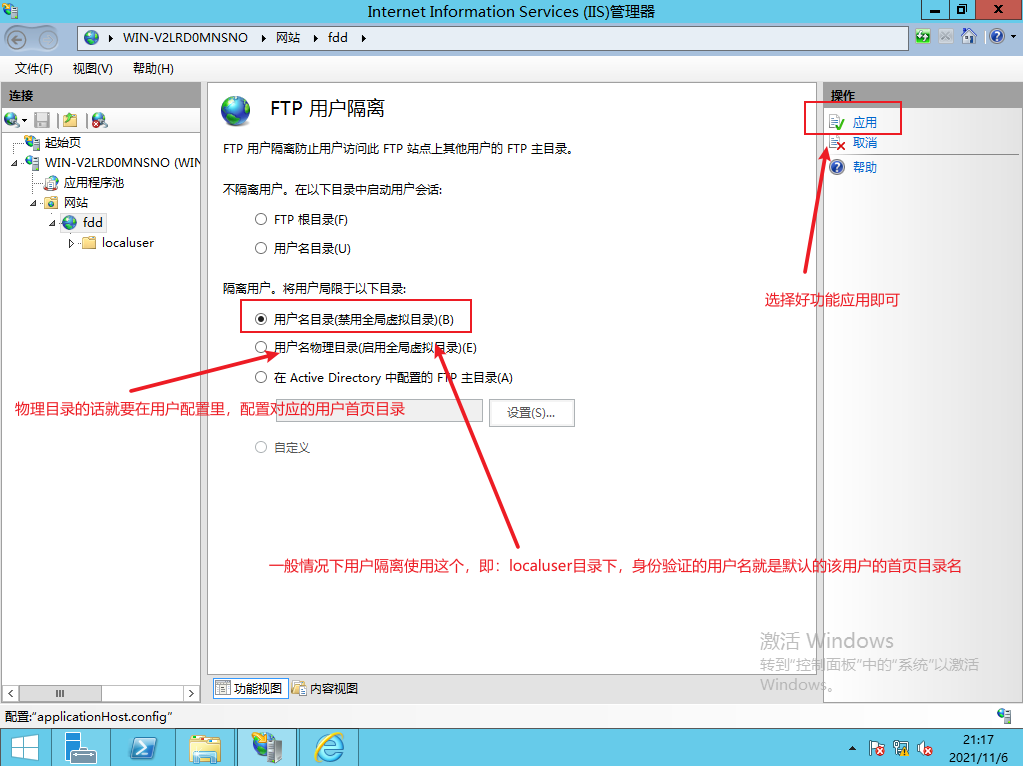Image resolution: width=1023 pixels, height=766 pixels.
Task: Click the up folder icon in Connections toolbar
Action: click(70, 120)
